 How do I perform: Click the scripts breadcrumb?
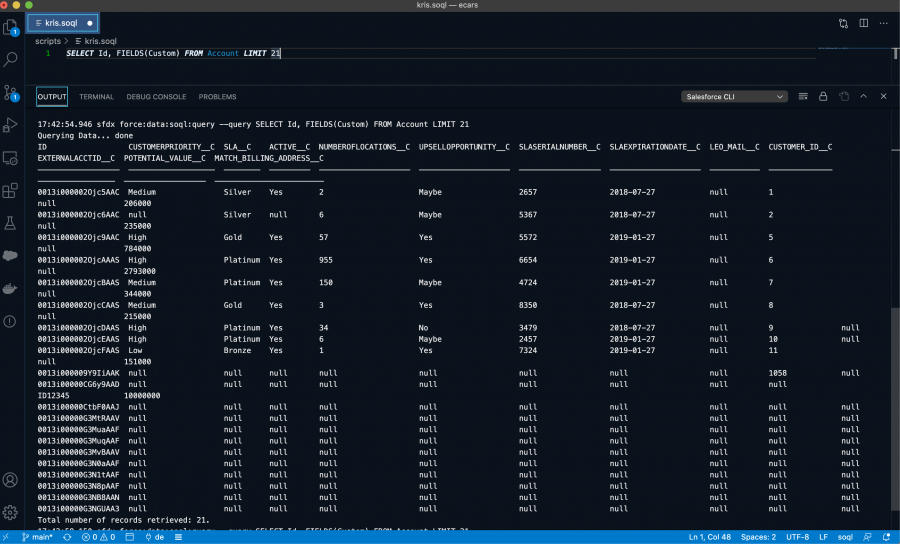(x=48, y=41)
